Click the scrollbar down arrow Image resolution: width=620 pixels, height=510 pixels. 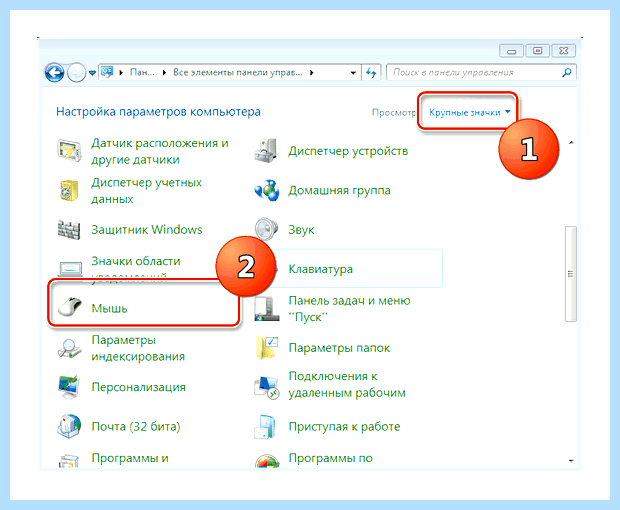pyautogui.click(x=571, y=461)
